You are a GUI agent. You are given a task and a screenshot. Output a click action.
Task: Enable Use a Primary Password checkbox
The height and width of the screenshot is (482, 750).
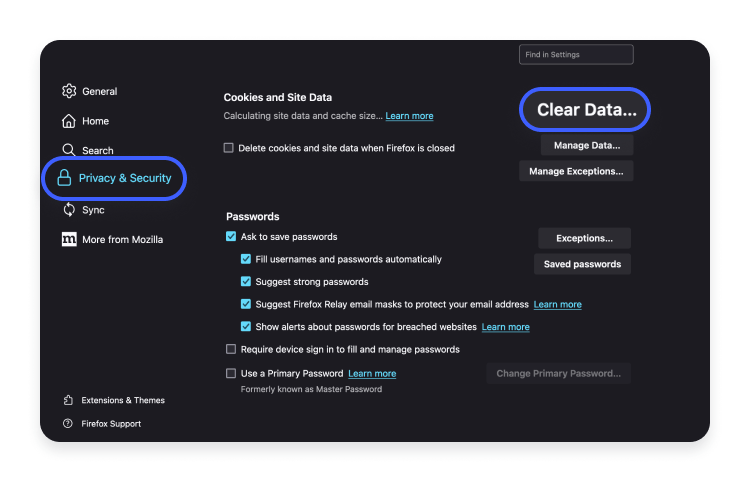[231, 374]
